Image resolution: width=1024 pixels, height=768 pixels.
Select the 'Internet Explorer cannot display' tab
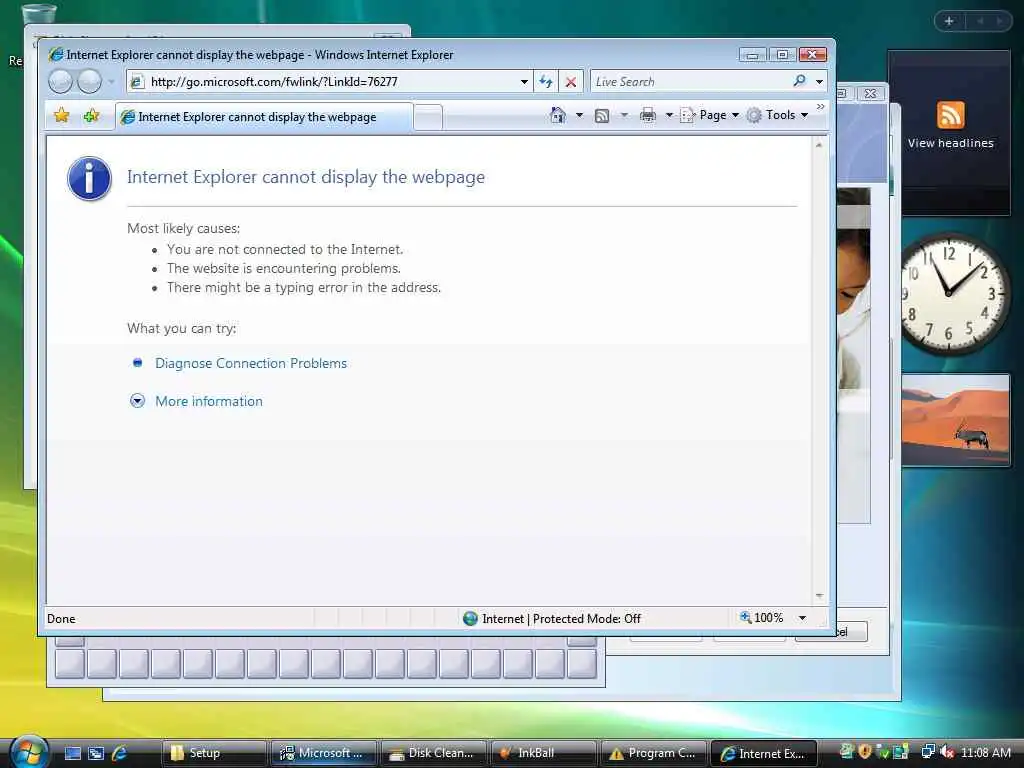264,117
